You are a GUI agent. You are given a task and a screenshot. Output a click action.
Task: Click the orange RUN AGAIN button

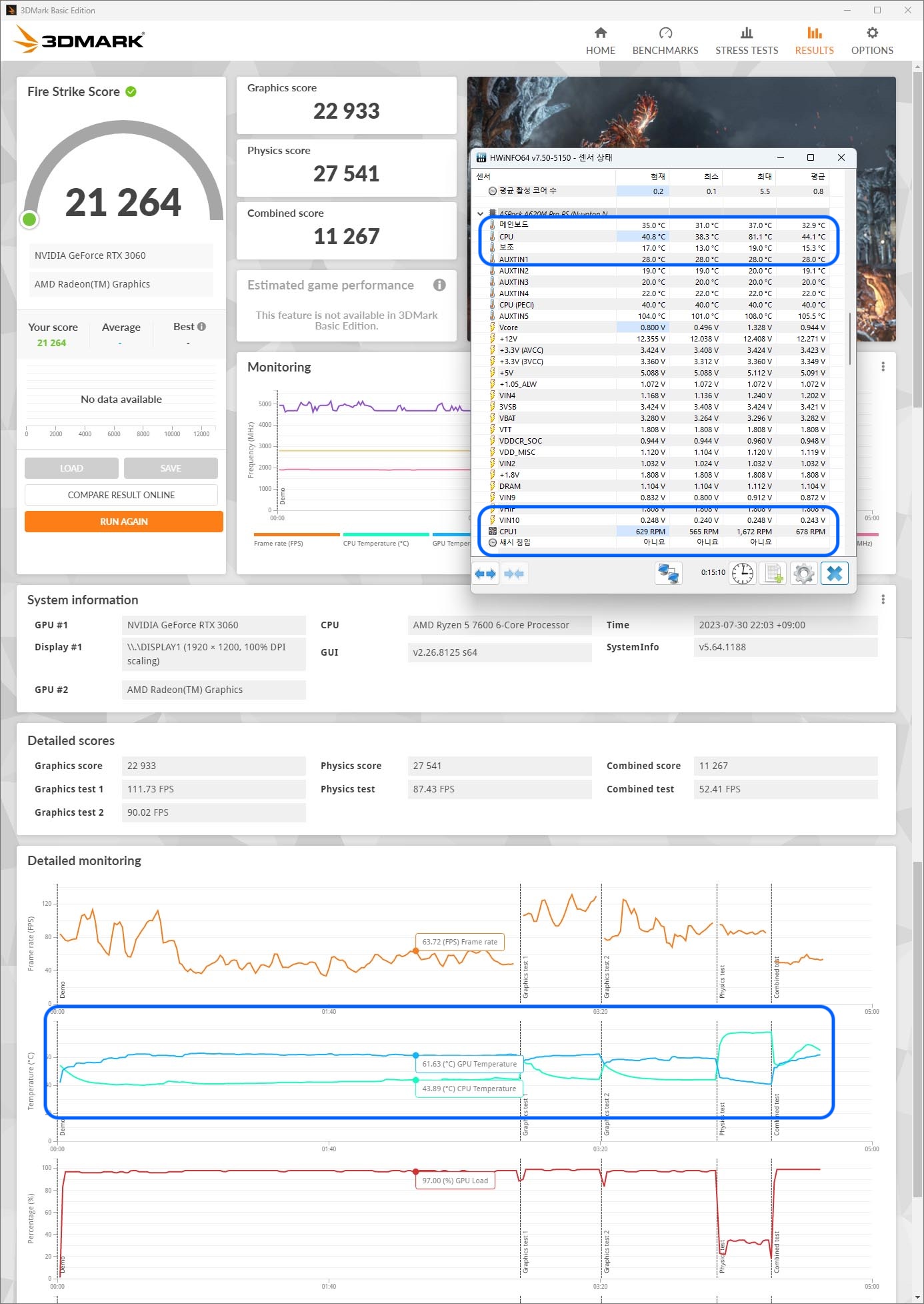pyautogui.click(x=124, y=522)
